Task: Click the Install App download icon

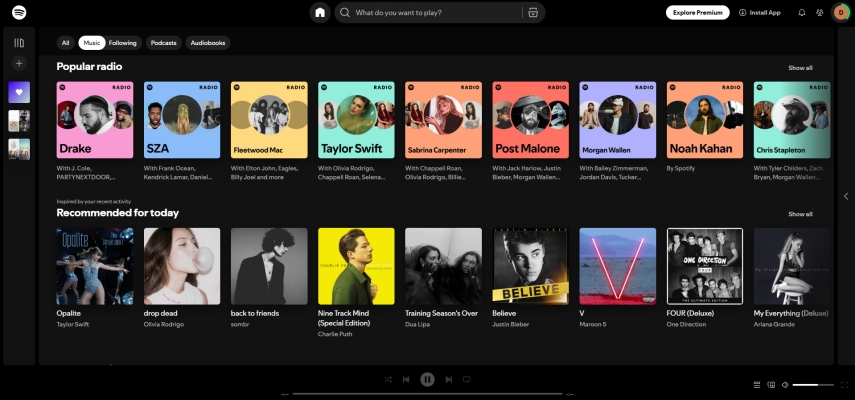Action: 742,13
